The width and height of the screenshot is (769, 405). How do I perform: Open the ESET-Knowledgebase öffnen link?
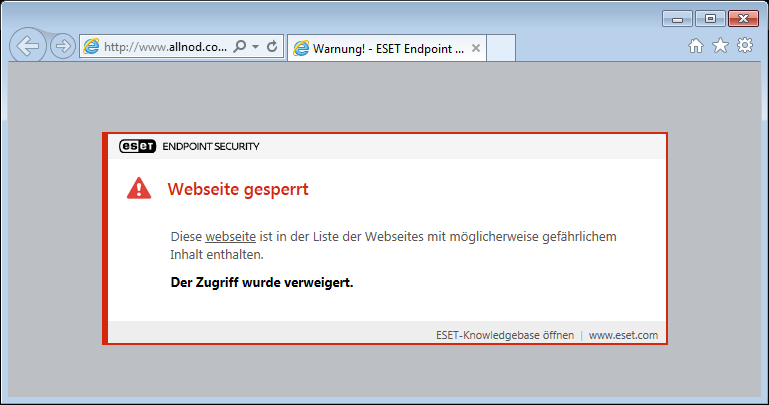(505, 335)
